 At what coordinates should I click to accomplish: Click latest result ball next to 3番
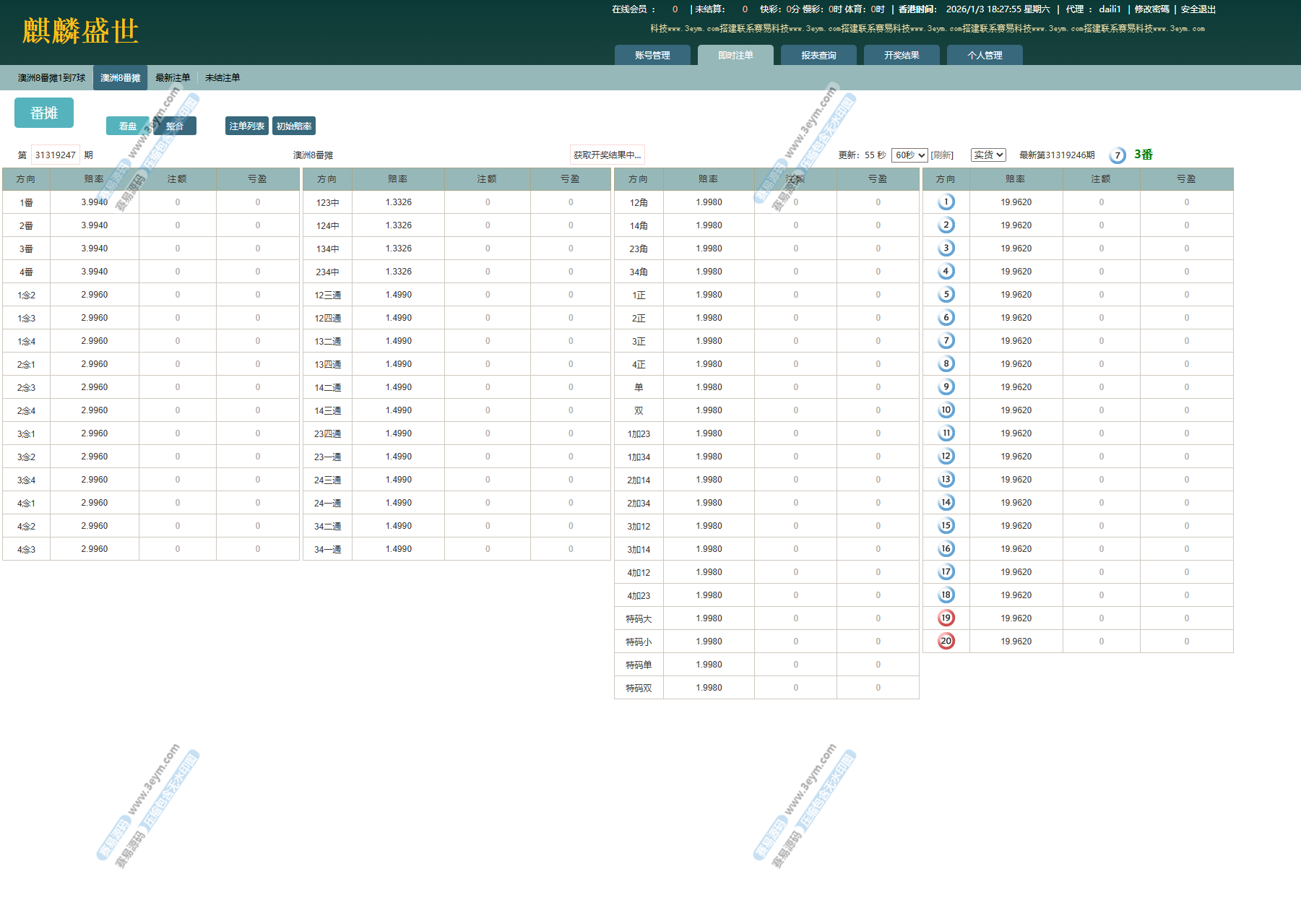click(1117, 155)
